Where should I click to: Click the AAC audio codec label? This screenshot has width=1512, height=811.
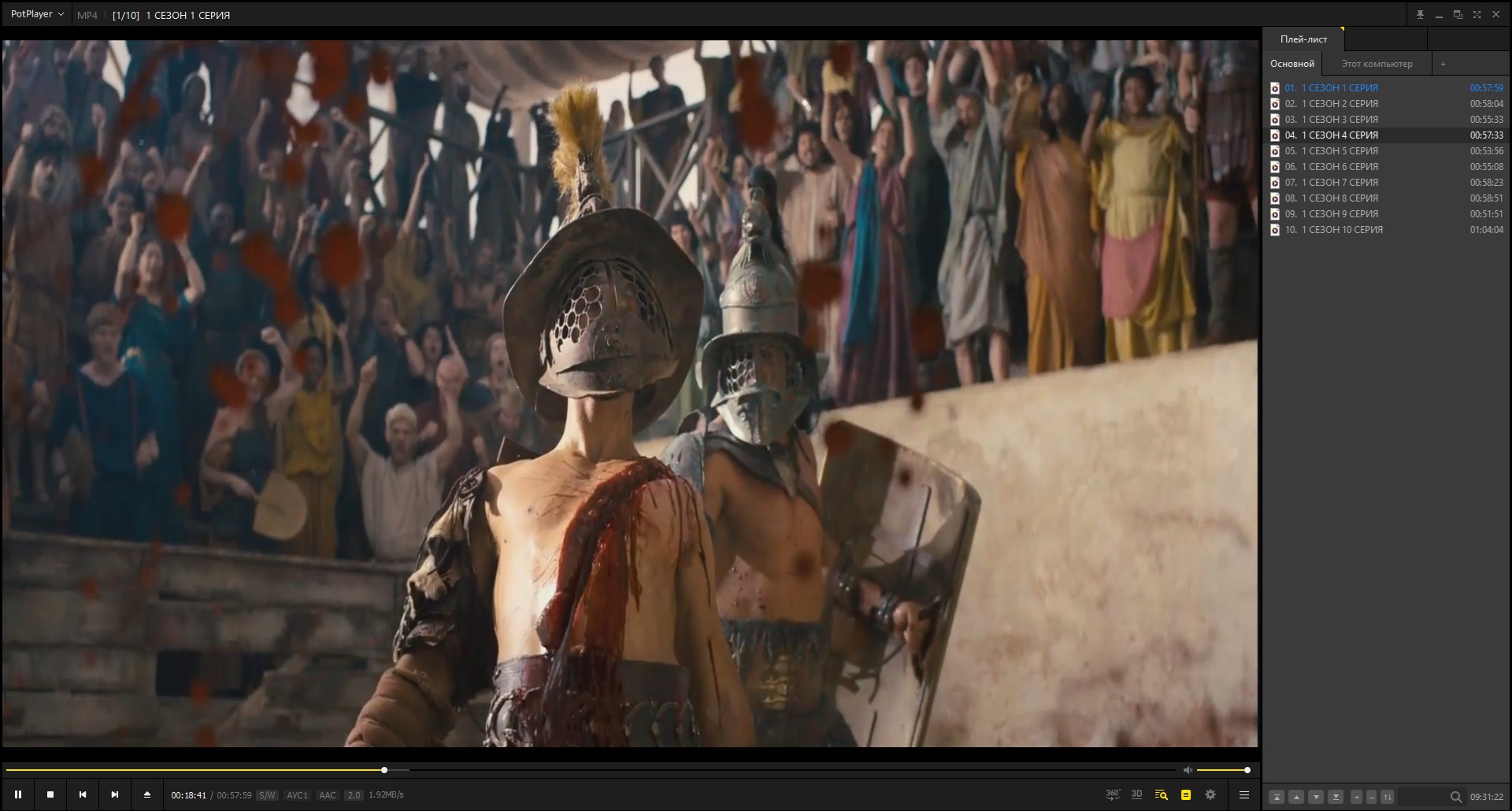328,795
